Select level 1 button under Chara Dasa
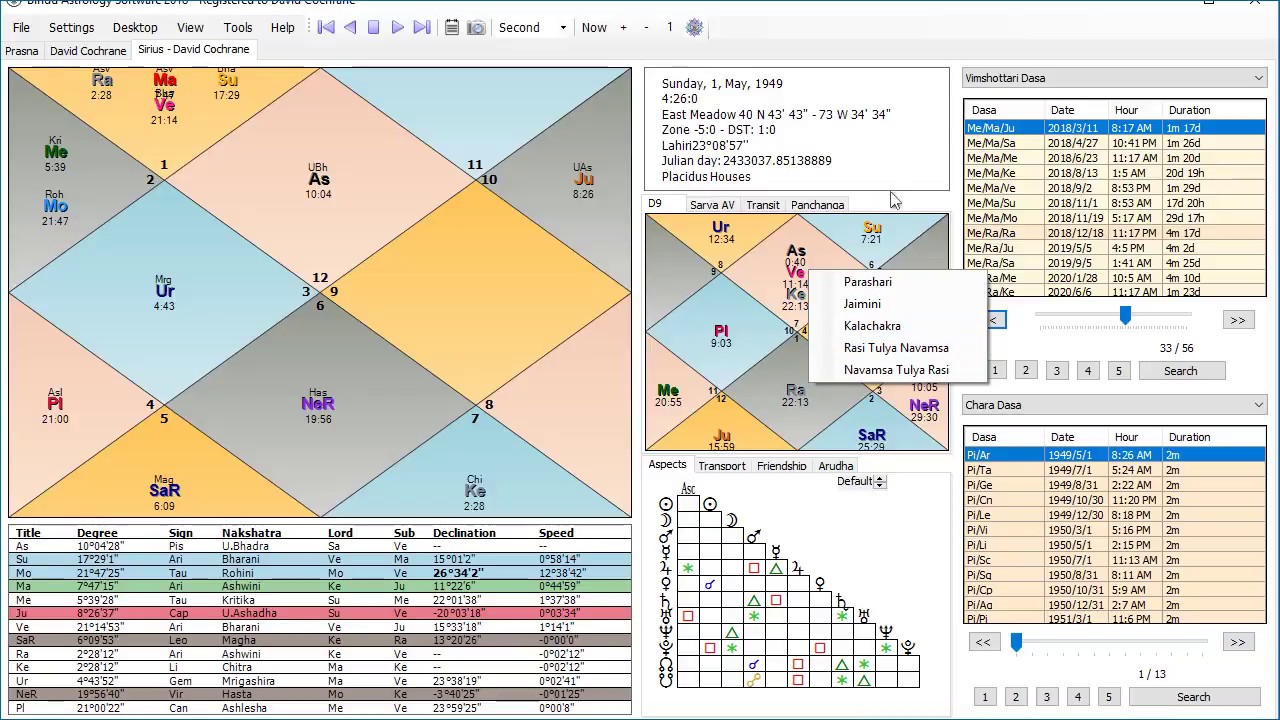Screen dimensions: 1280x720 point(985,697)
